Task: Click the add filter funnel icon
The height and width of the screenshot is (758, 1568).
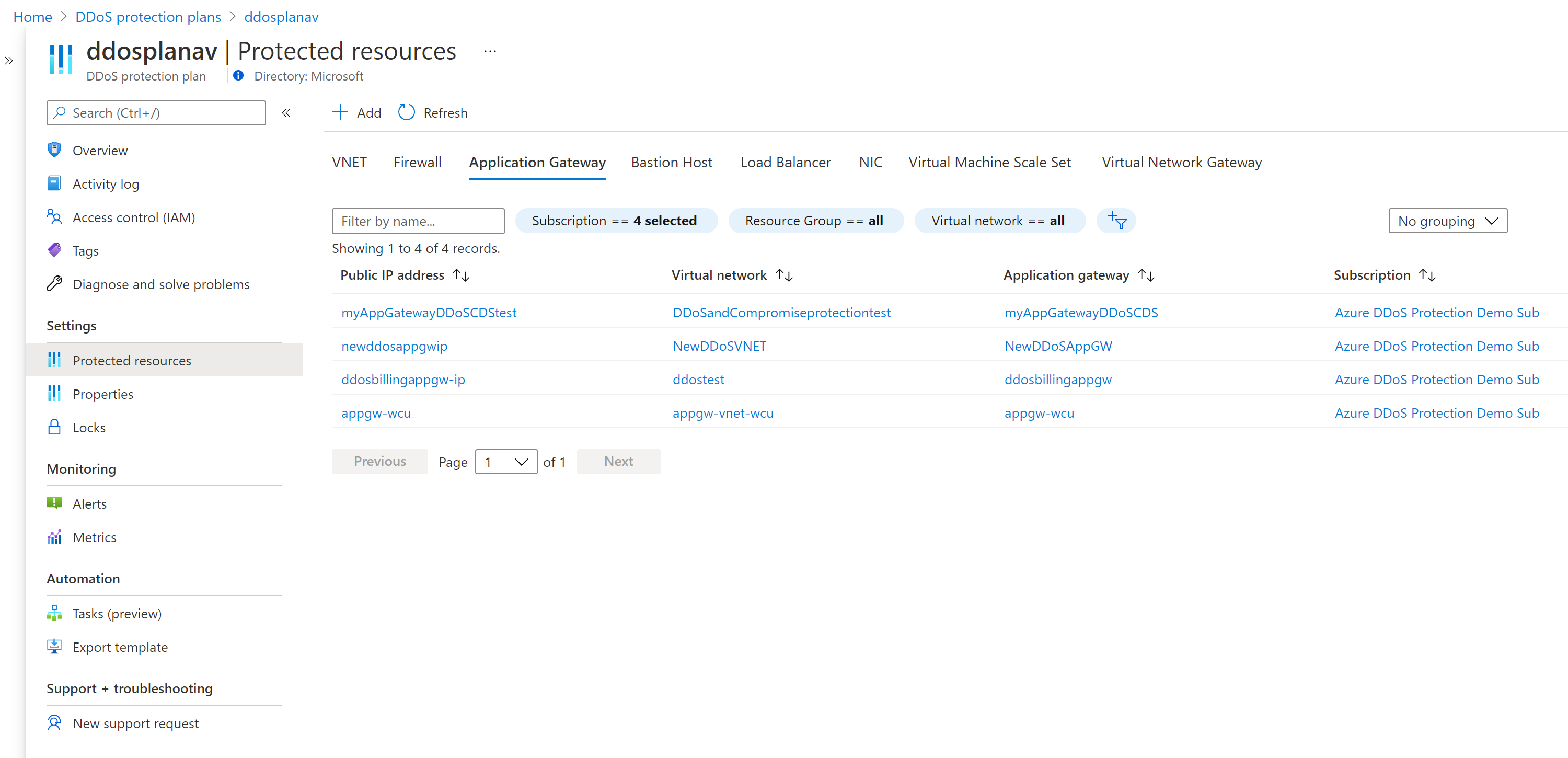Action: pyautogui.click(x=1116, y=221)
